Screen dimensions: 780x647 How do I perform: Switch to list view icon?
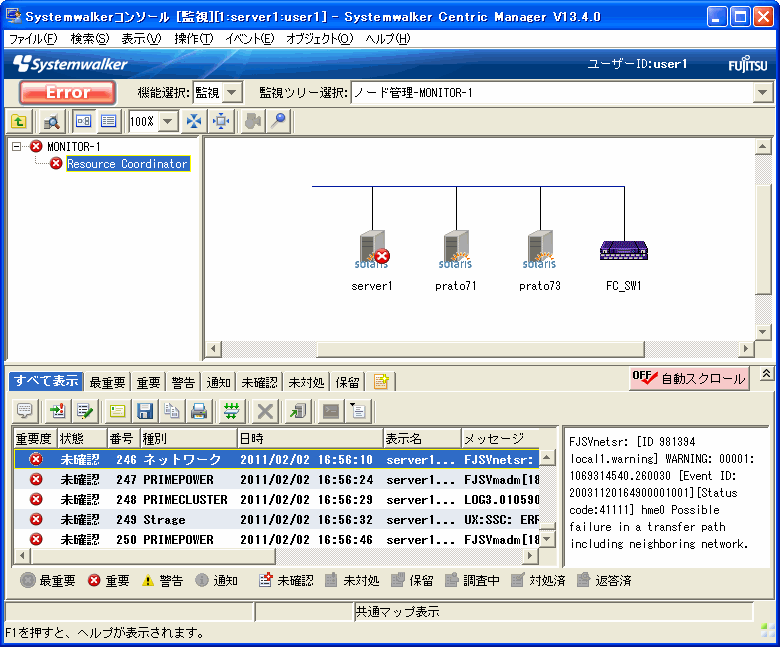pyautogui.click(x=108, y=121)
